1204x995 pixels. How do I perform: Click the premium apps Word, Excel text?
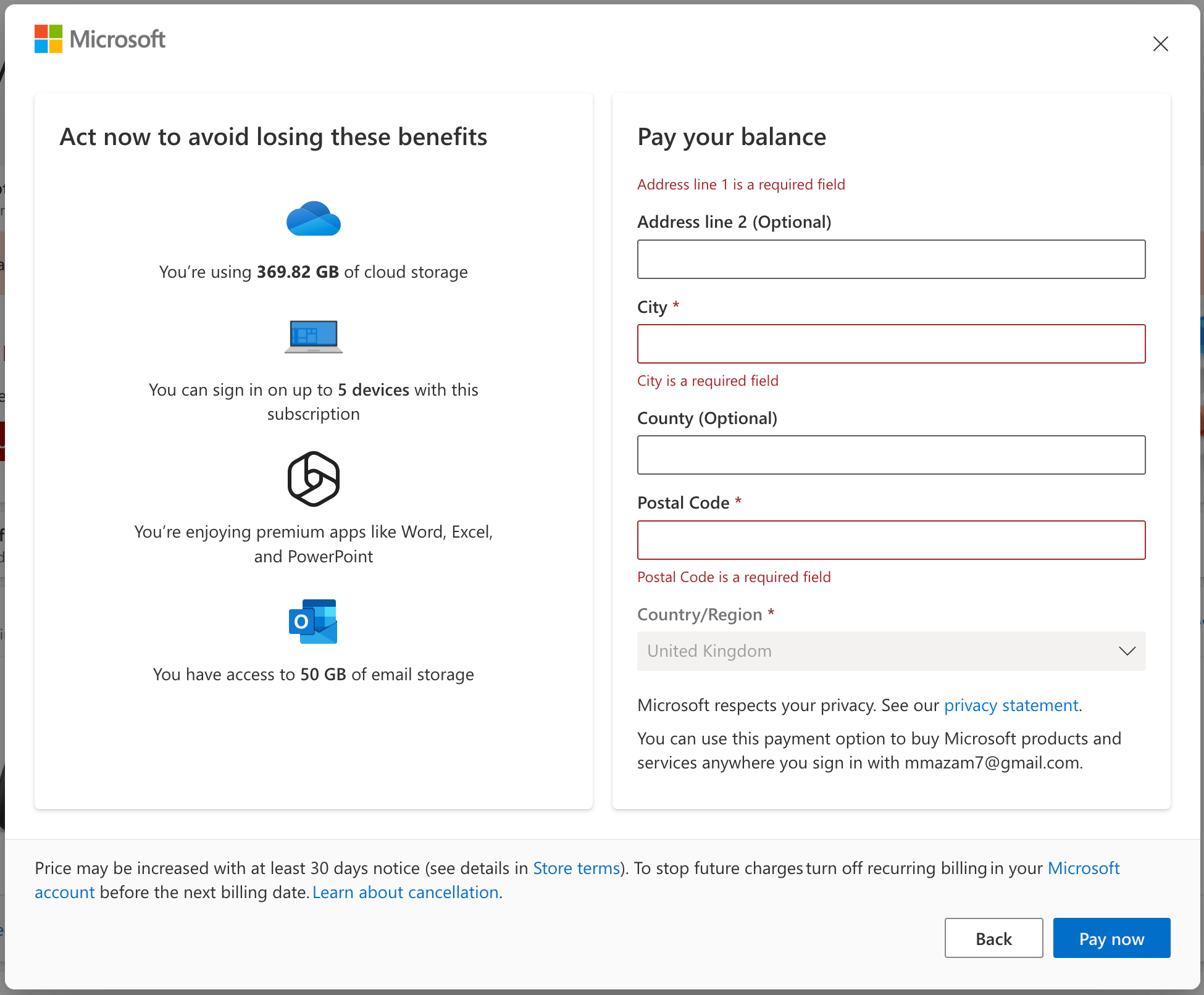click(x=314, y=544)
